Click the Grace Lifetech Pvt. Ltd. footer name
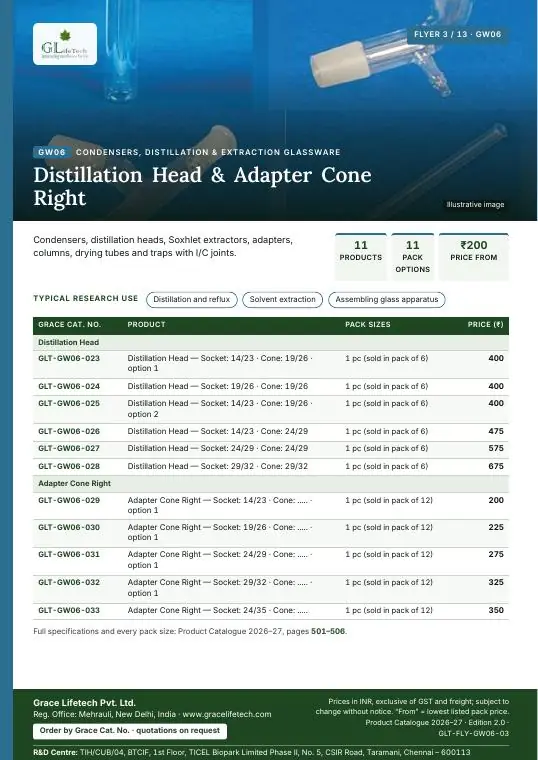538x760 pixels. point(84,703)
